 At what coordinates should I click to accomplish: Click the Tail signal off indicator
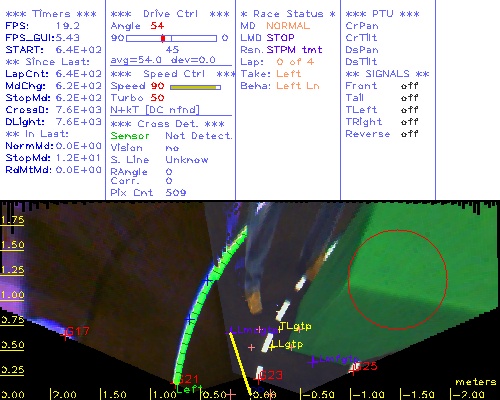tap(409, 98)
